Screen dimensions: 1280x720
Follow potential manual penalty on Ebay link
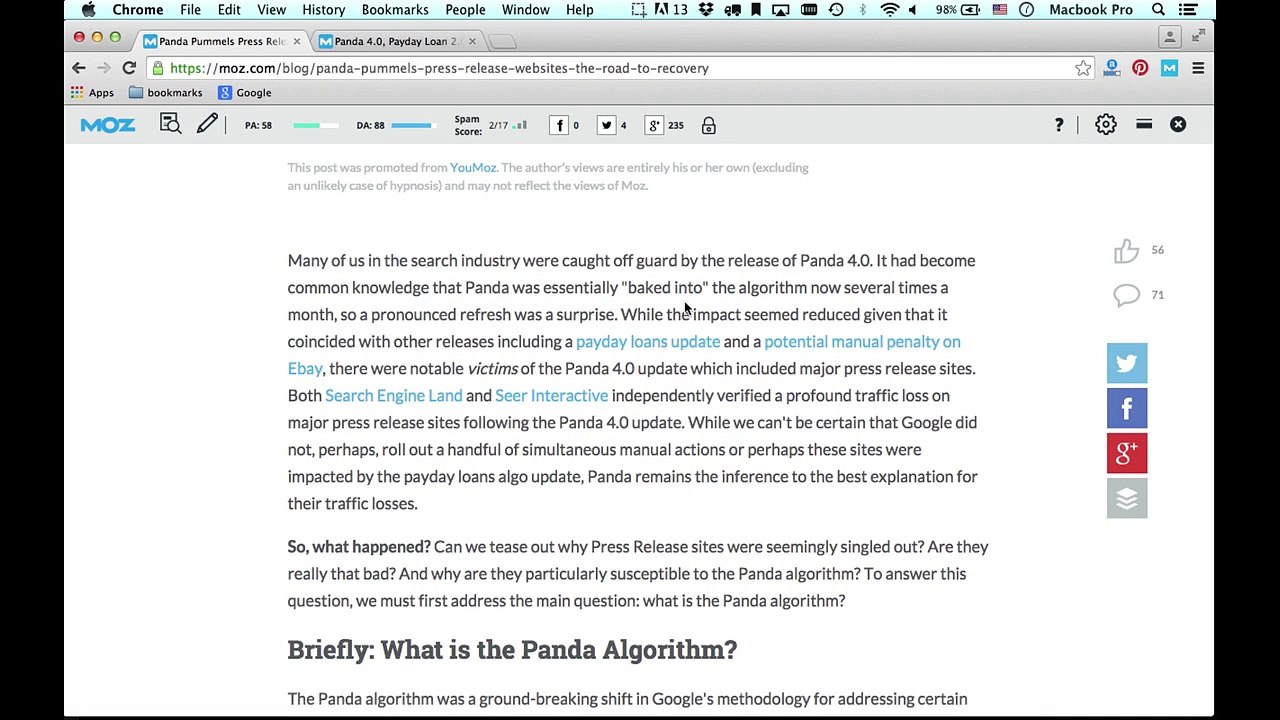[x=862, y=341]
